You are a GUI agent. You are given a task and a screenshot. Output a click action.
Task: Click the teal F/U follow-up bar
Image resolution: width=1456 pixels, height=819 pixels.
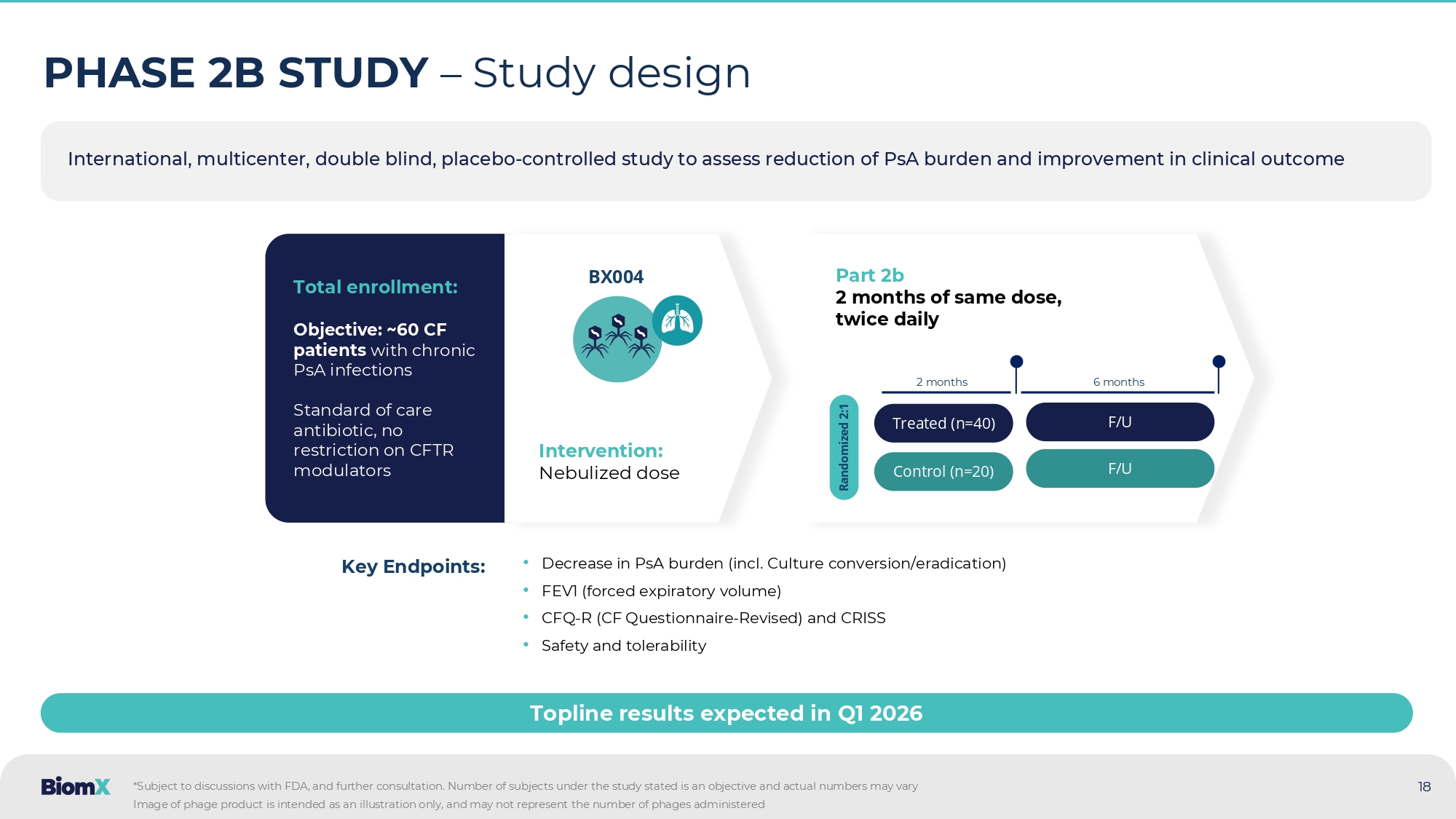point(1119,469)
